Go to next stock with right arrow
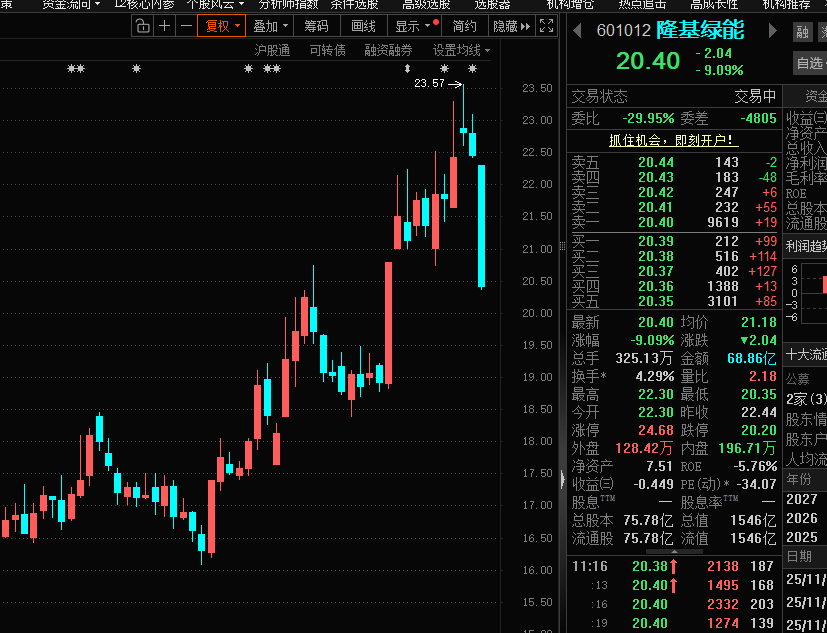 772,31
